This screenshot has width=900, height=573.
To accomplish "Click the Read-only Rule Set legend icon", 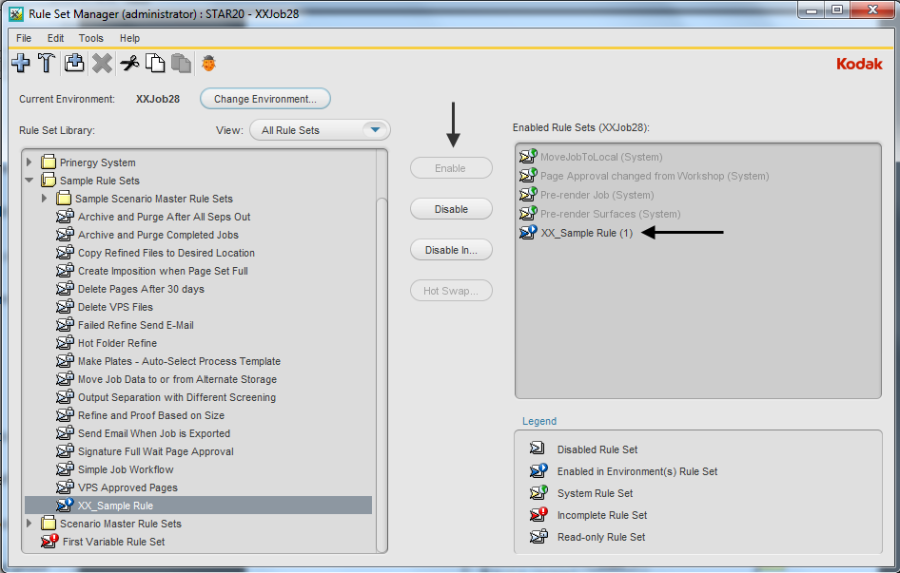I will [538, 536].
